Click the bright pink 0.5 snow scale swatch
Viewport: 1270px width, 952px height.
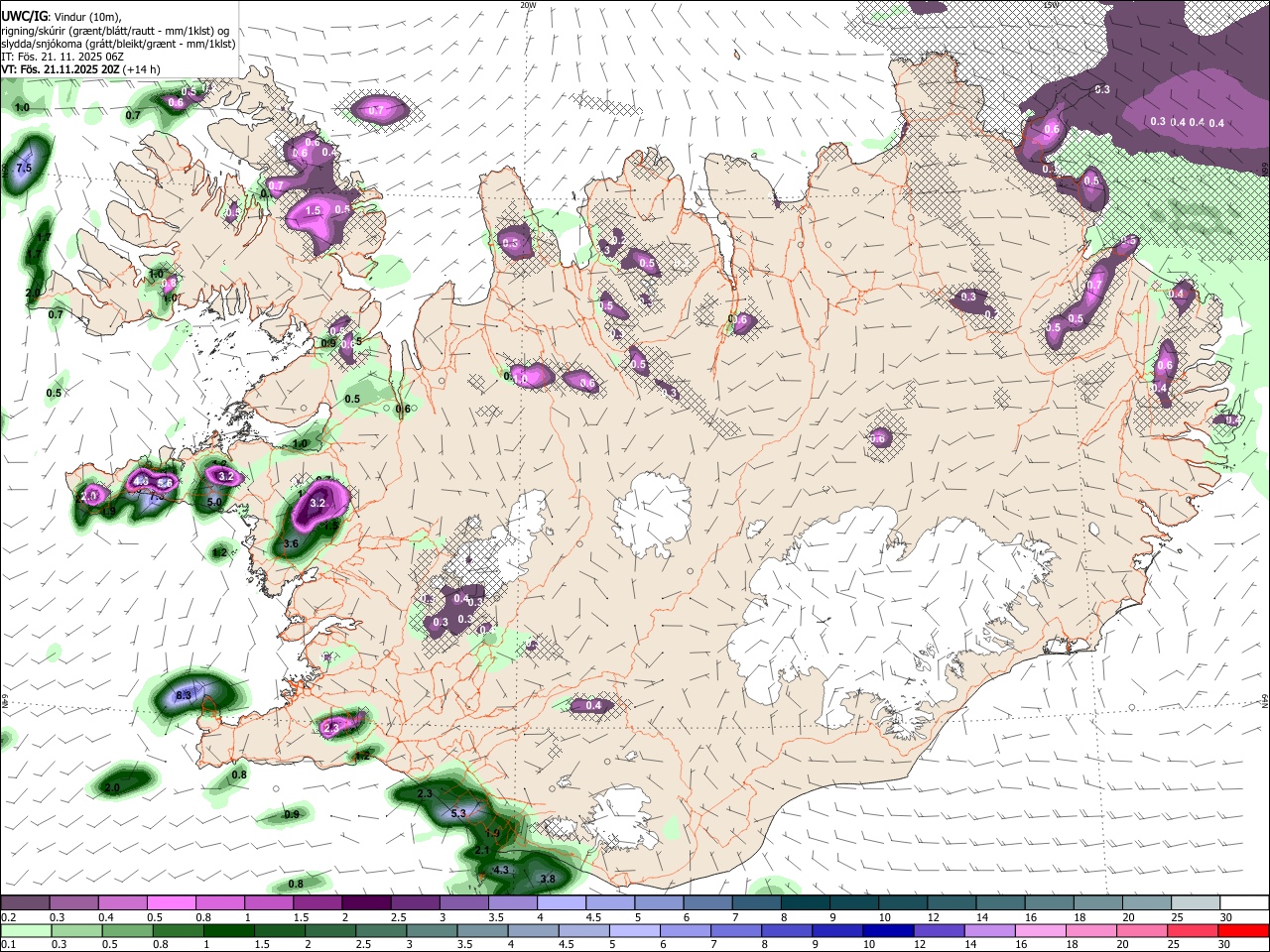point(171,902)
